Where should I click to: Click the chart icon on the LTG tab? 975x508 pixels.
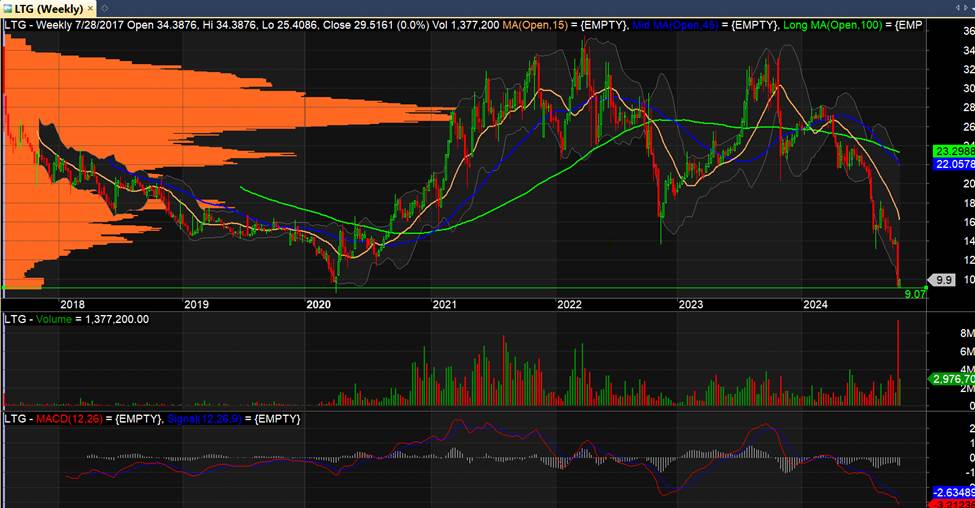click(8, 9)
